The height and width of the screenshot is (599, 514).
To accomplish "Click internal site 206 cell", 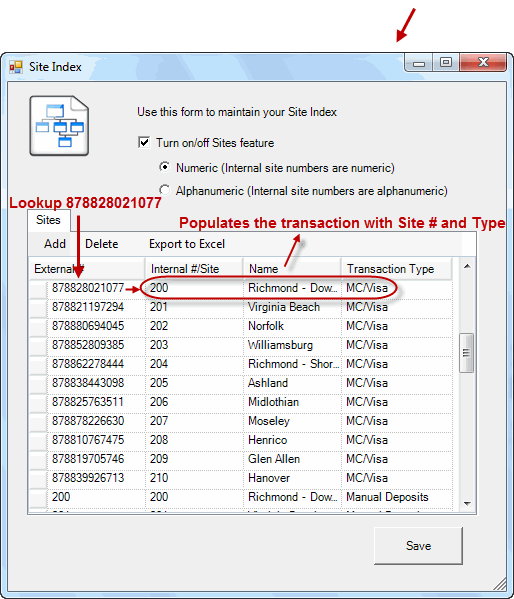I will coord(194,403).
